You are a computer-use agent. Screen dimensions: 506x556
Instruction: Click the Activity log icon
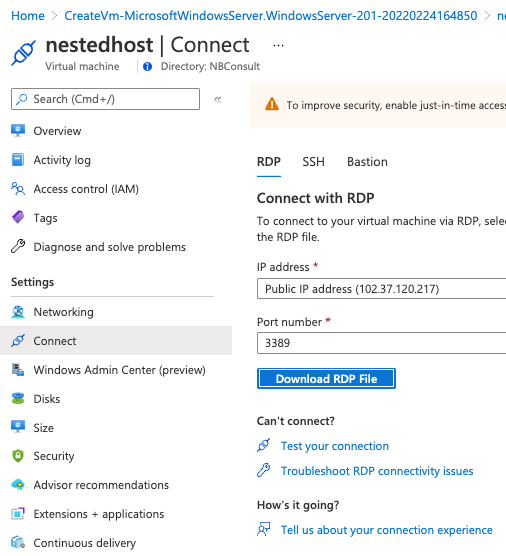tap(18, 160)
